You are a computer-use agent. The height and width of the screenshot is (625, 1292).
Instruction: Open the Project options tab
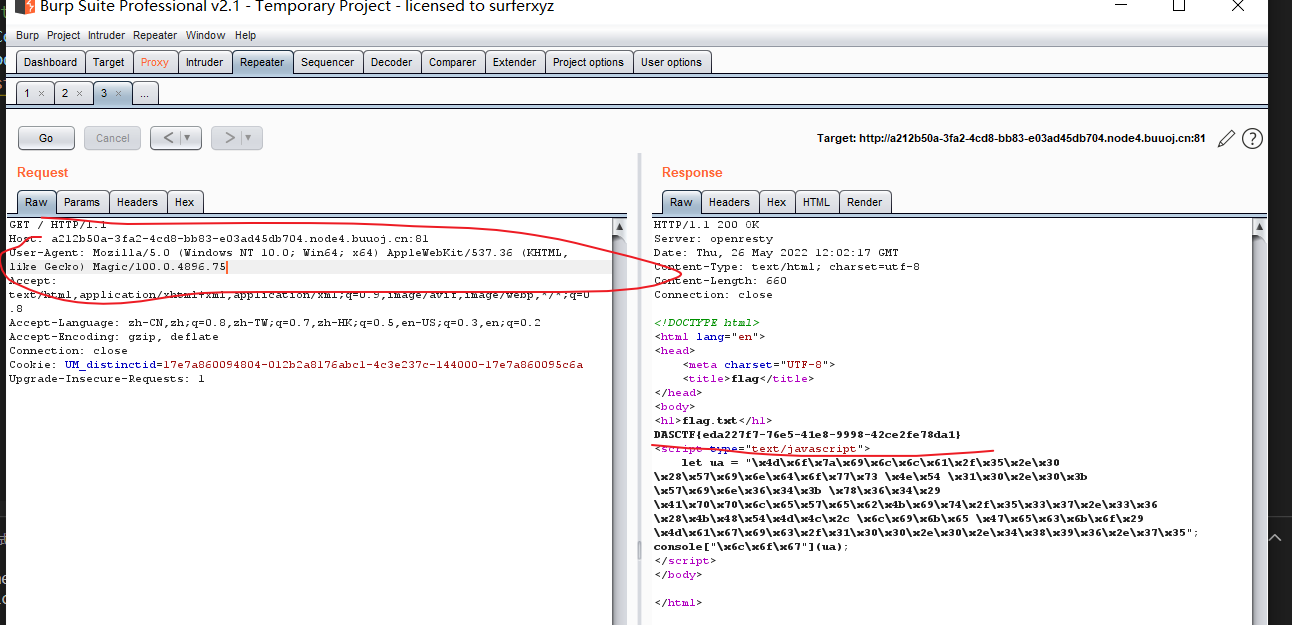tap(588, 62)
